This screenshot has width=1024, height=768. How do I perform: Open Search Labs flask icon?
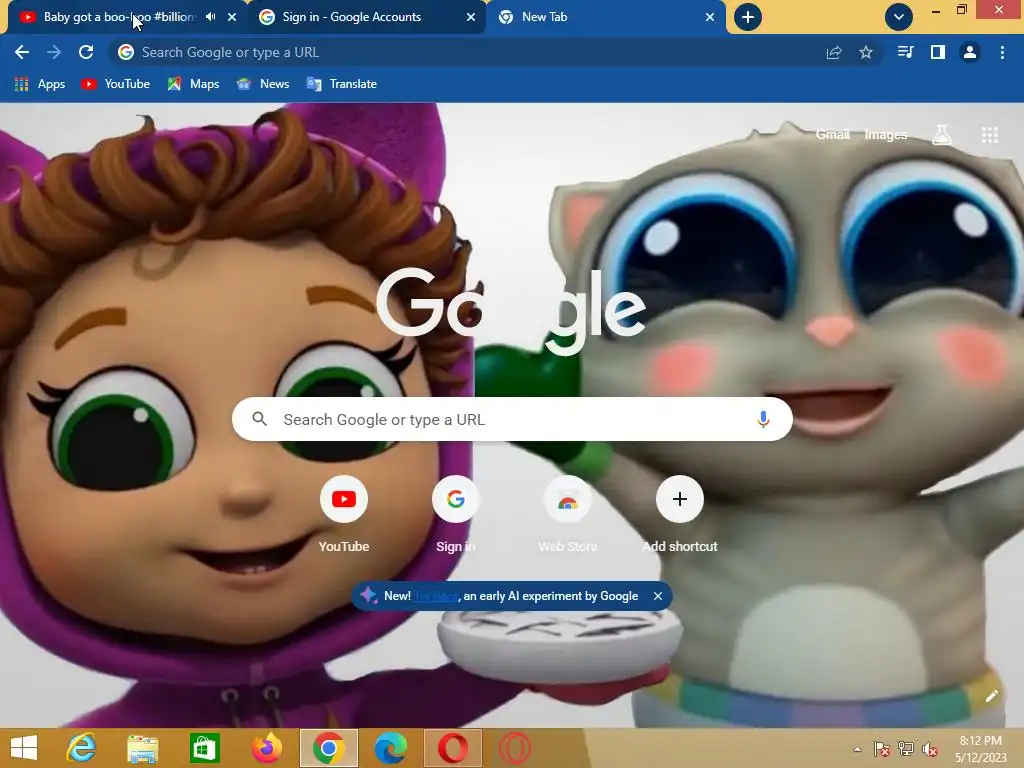point(941,135)
